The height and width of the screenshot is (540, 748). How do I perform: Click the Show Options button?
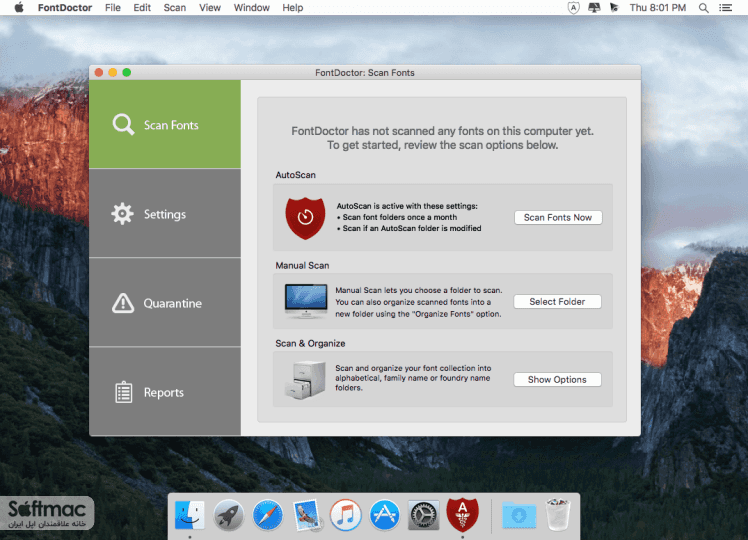[557, 380]
